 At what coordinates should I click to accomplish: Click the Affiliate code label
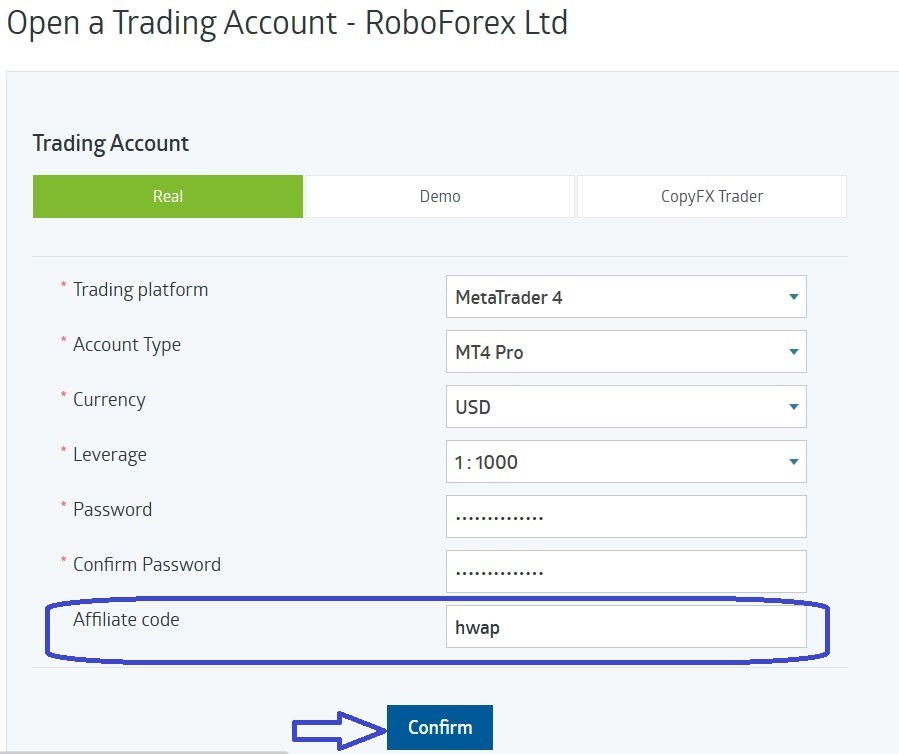pyautogui.click(x=126, y=620)
